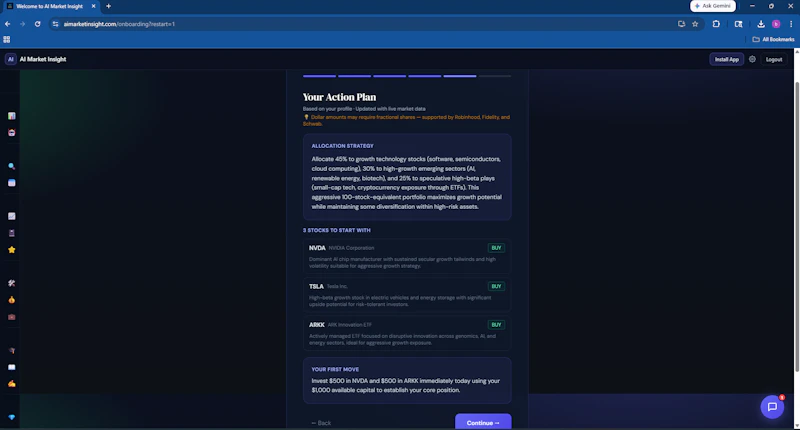800x430 pixels.
Task: Select the NVDA ticker text
Action: coord(317,248)
